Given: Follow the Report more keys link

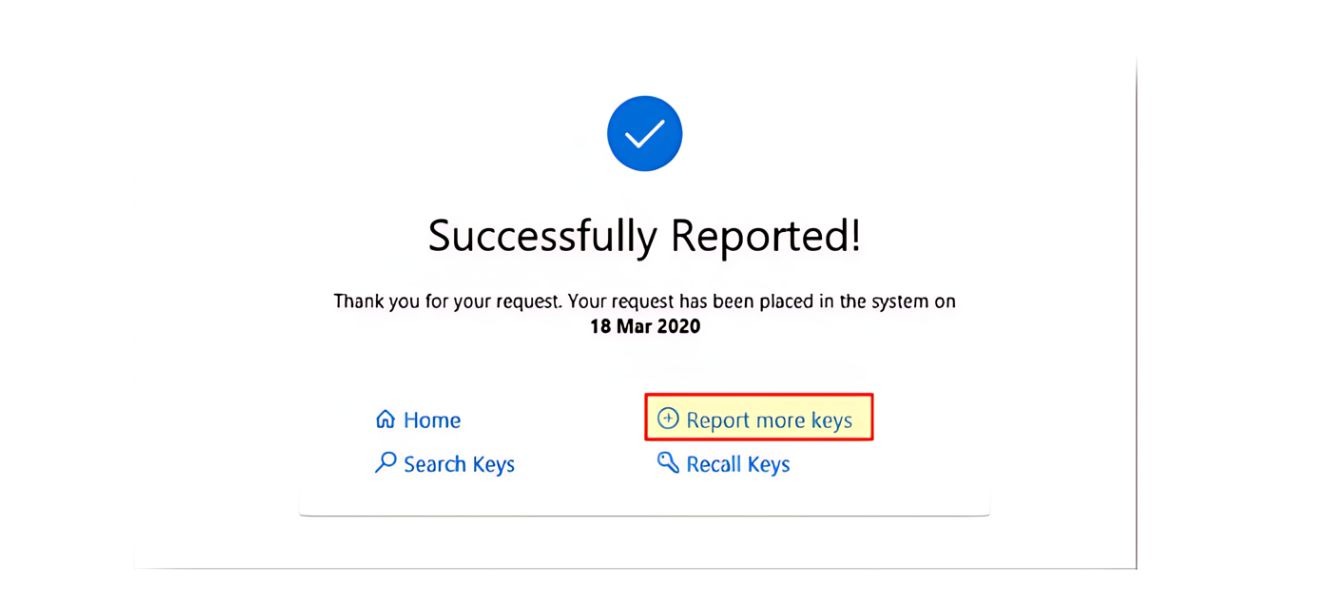Looking at the screenshot, I should (x=768, y=420).
